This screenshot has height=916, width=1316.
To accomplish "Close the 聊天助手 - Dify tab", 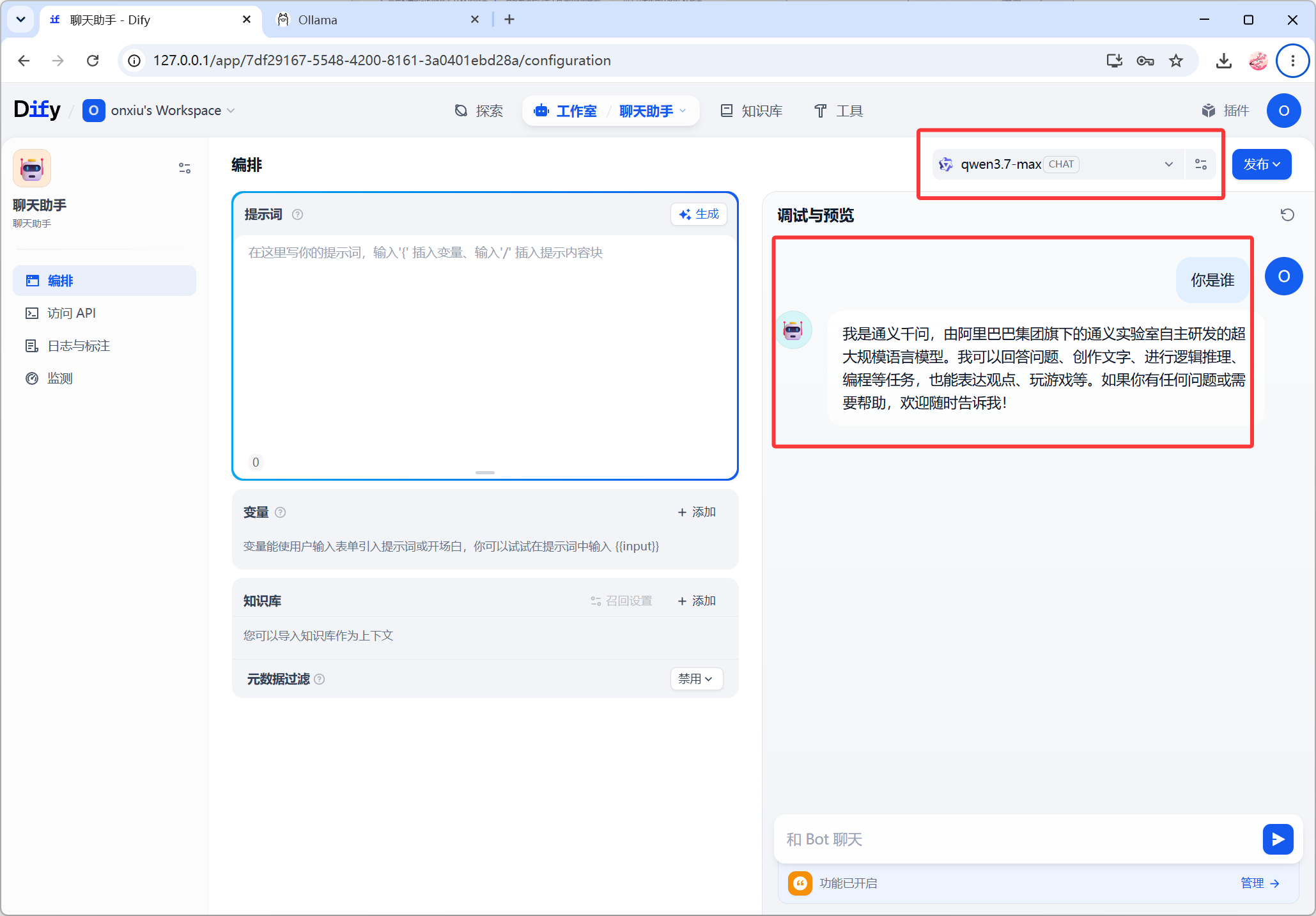I will click(x=247, y=20).
